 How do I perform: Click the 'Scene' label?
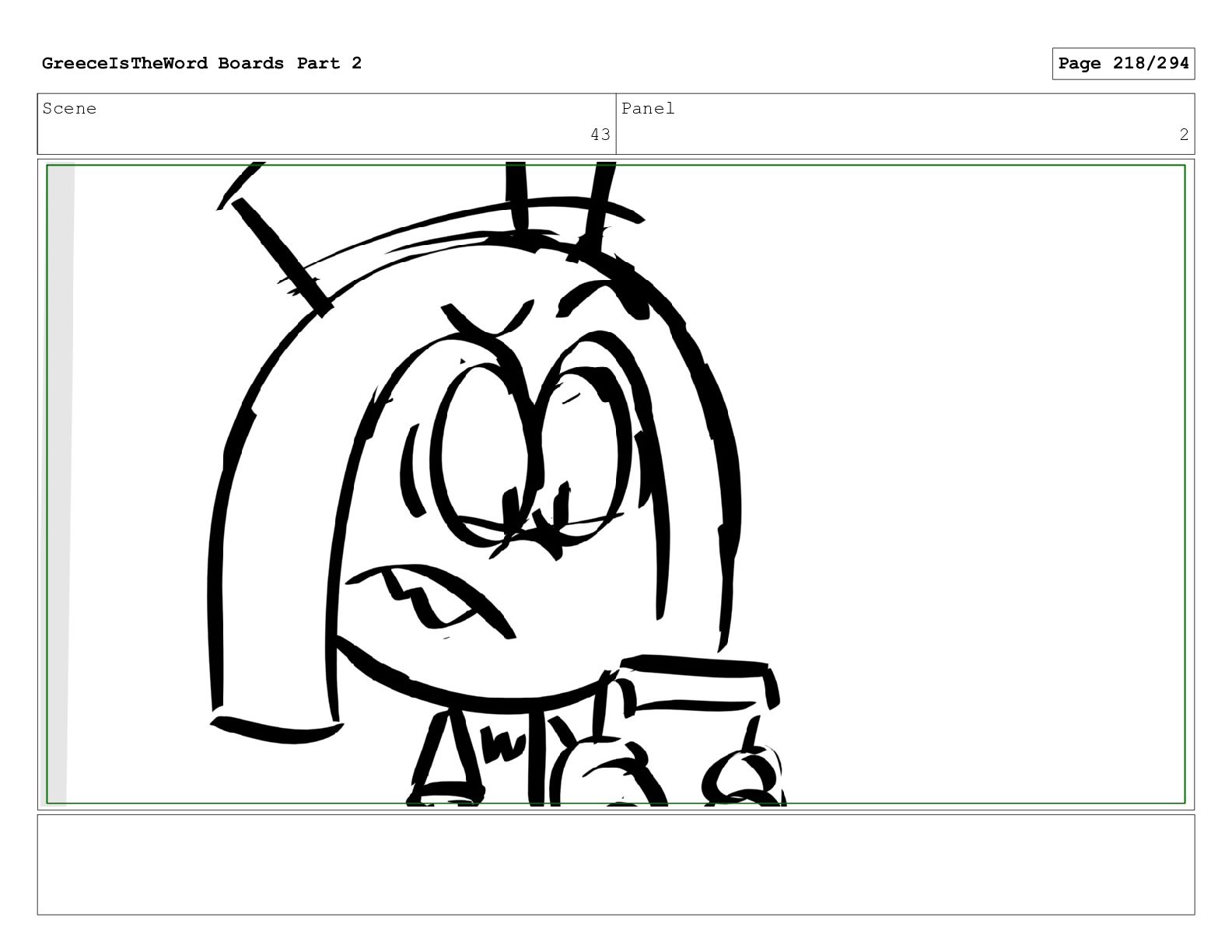click(69, 109)
